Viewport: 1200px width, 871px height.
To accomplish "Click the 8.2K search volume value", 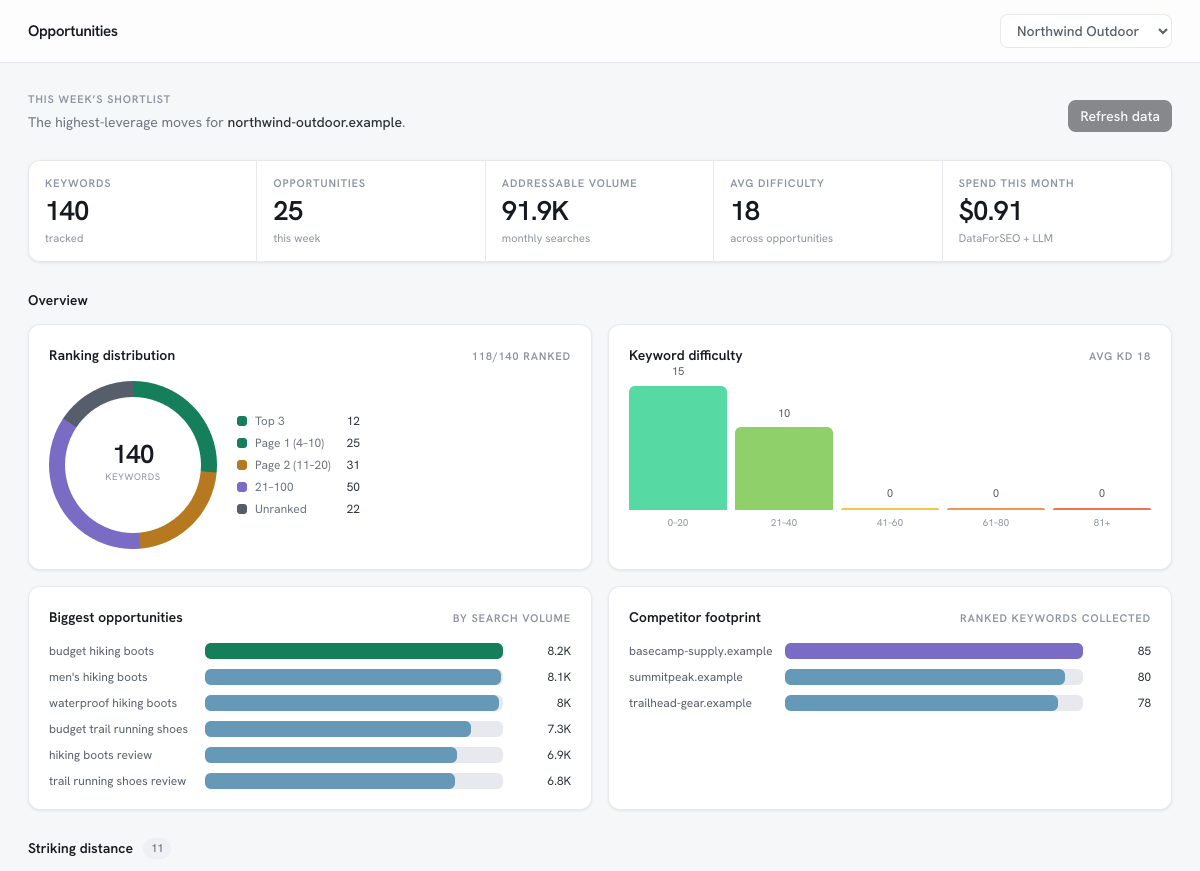I will (559, 651).
